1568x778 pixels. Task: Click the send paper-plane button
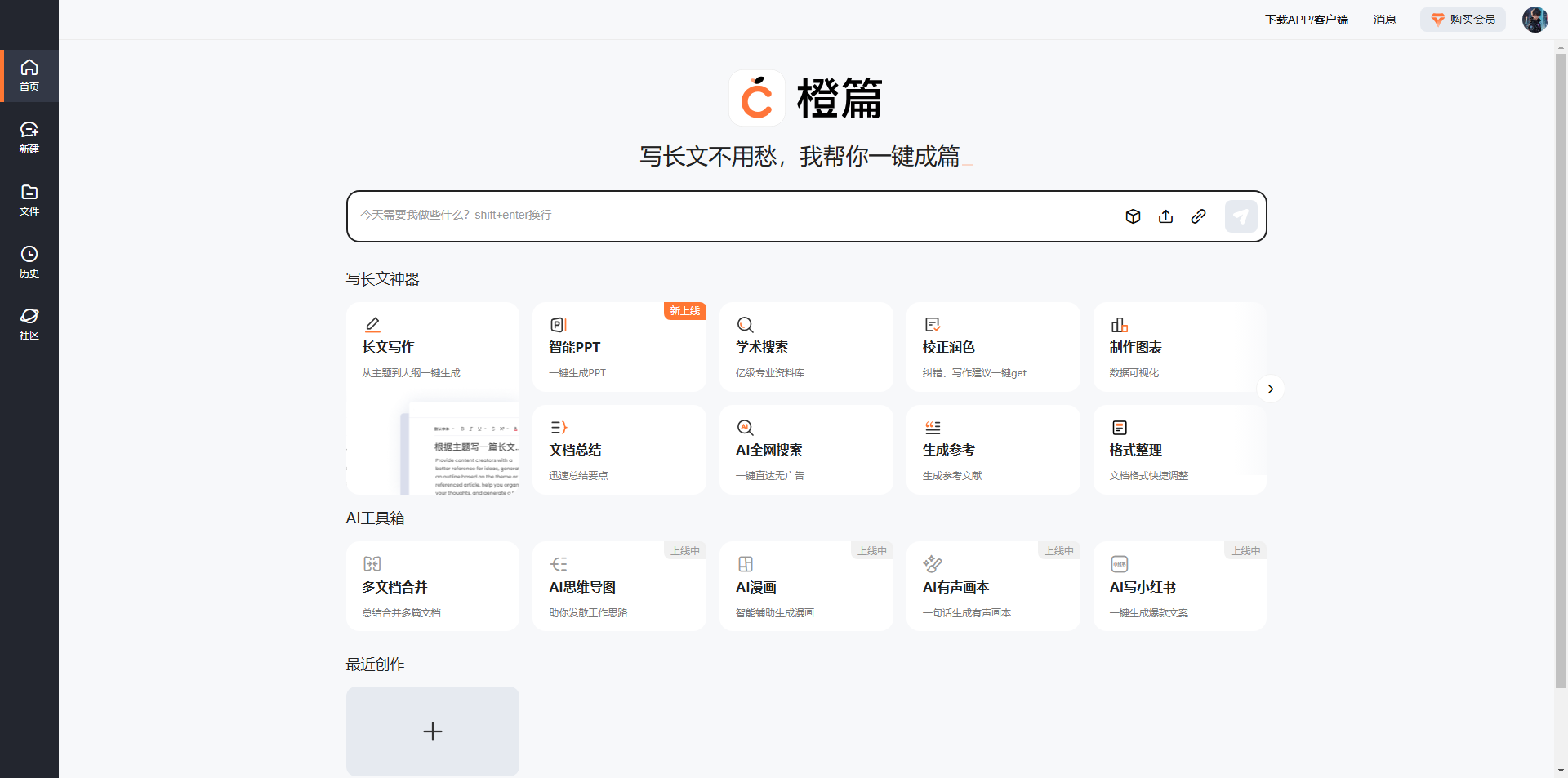tap(1241, 216)
